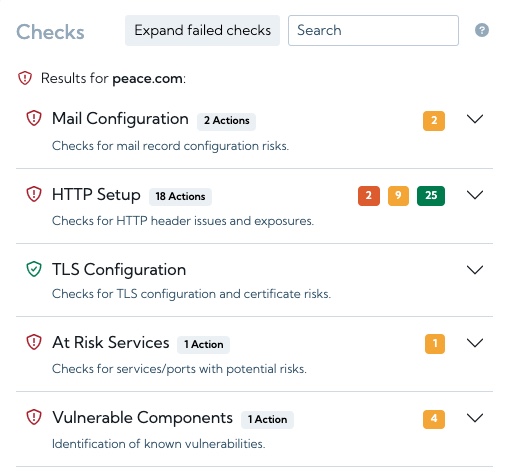Image resolution: width=507 pixels, height=476 pixels.
Task: Click the 18 Actions tag on HTTP Setup
Action: pyautogui.click(x=180, y=197)
